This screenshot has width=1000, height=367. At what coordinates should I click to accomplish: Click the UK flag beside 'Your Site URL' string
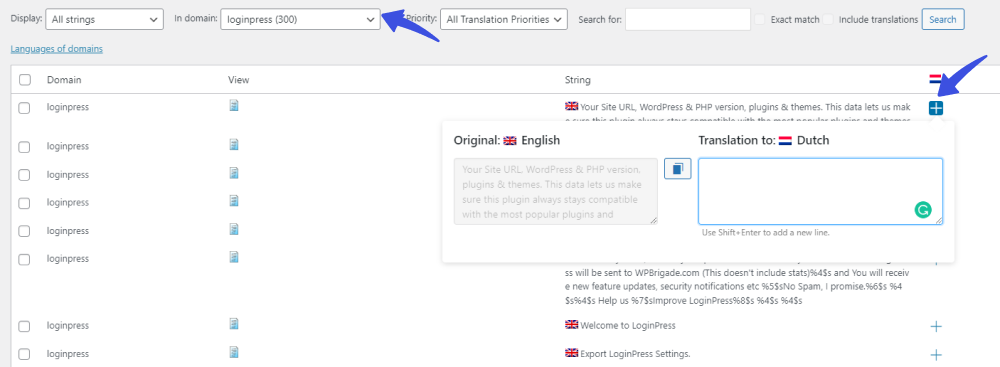pyautogui.click(x=571, y=106)
